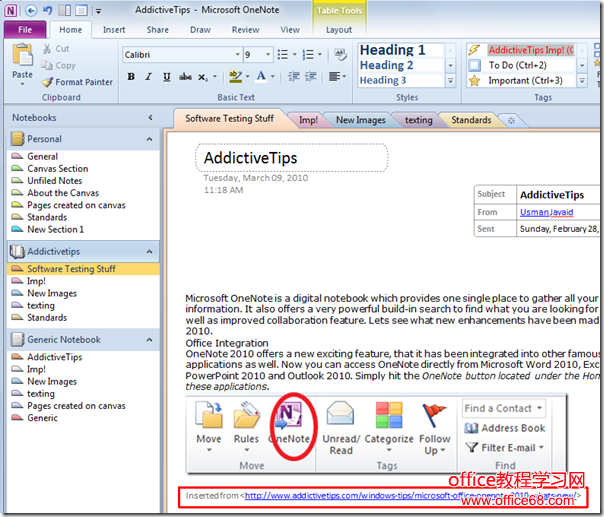Click the OneNote application icon in title bar

[x=11, y=10]
